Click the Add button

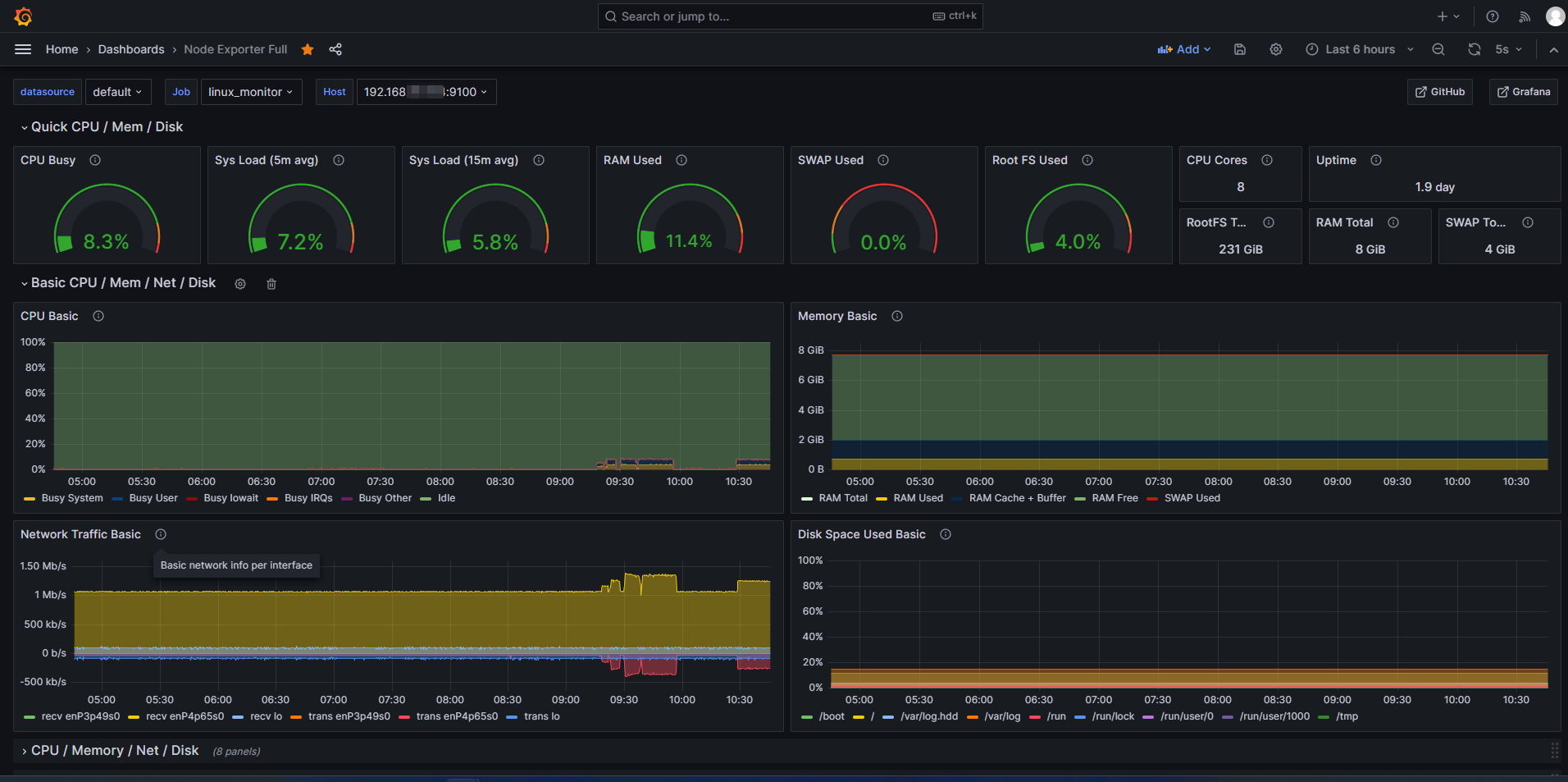[1183, 49]
